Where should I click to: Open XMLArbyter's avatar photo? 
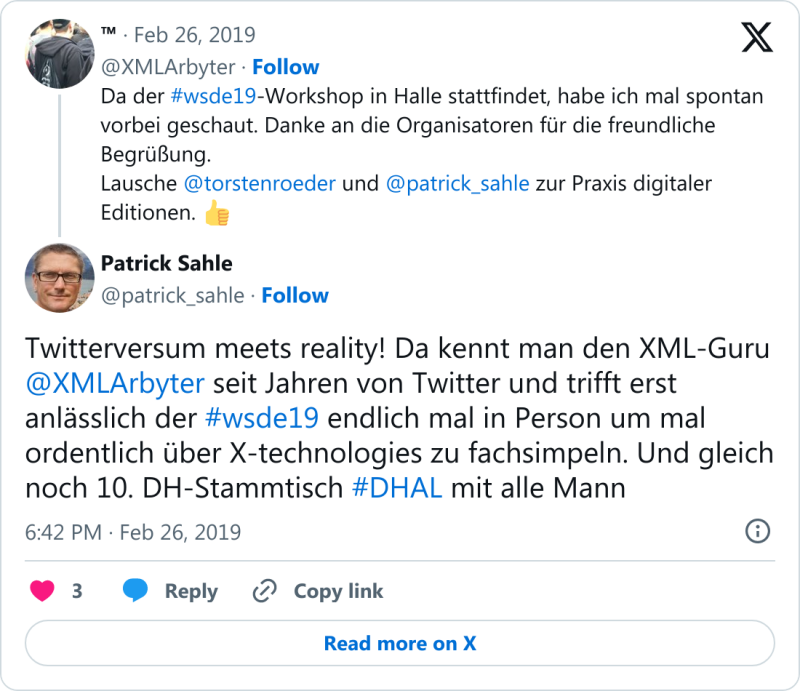[x=60, y=54]
